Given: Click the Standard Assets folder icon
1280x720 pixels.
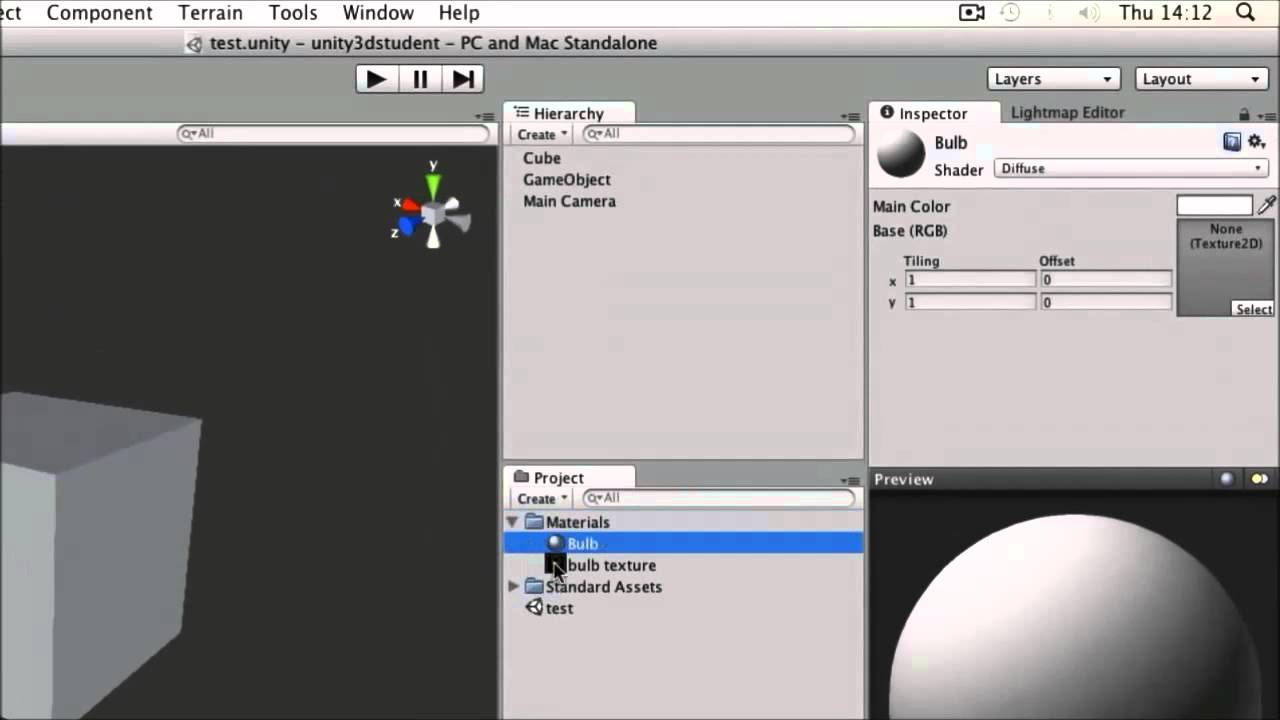Looking at the screenshot, I should 534,587.
